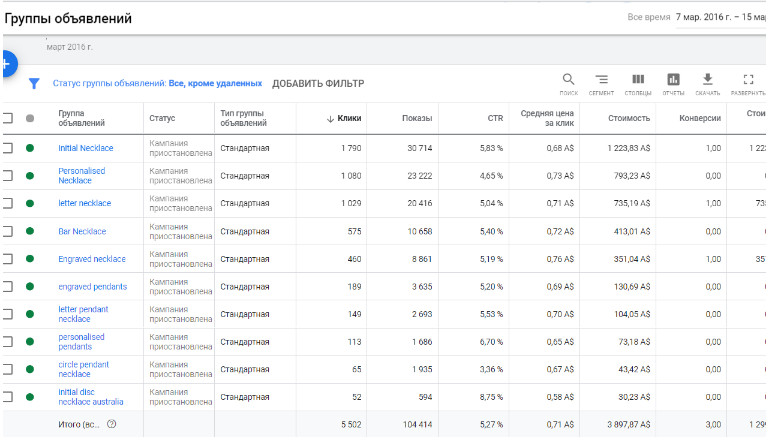The width and height of the screenshot is (771, 440).
Task: Open status filter 'Все, кроме удаленных'
Action: pyautogui.click(x=214, y=84)
